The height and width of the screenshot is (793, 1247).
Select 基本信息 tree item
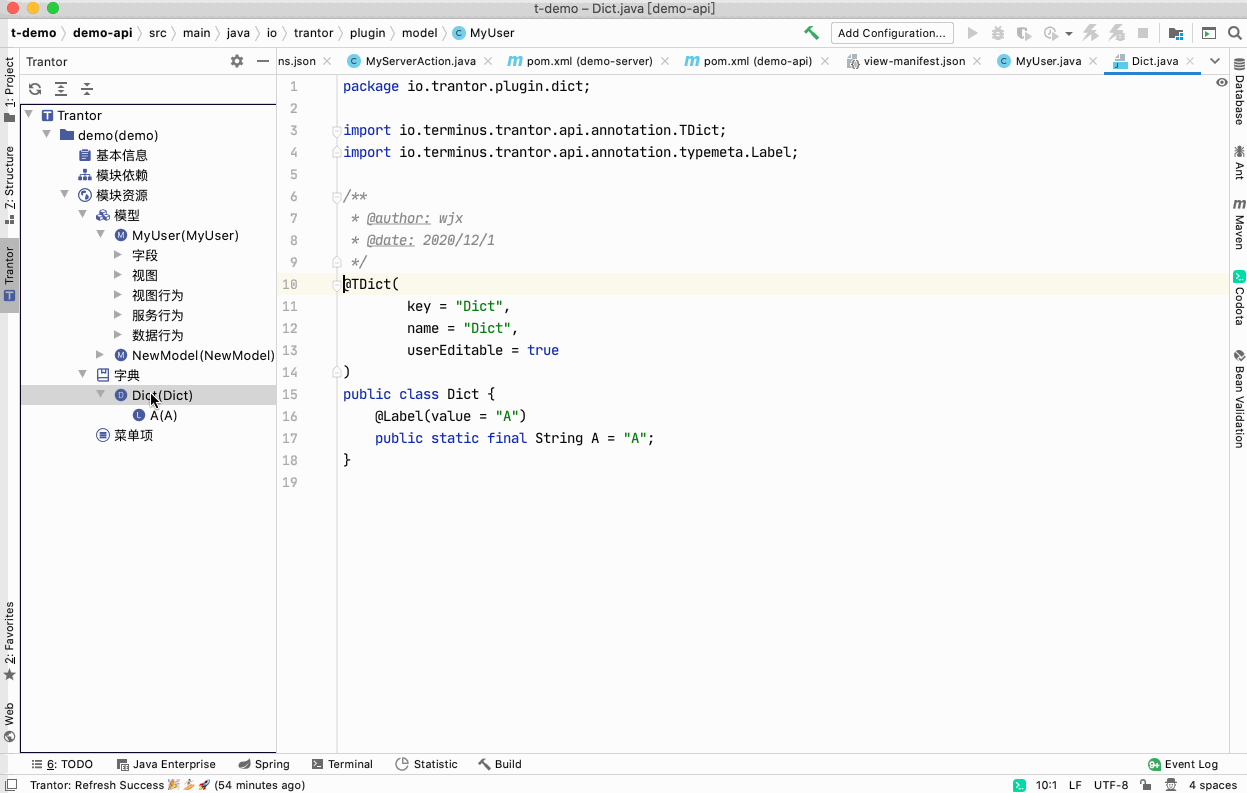121,155
